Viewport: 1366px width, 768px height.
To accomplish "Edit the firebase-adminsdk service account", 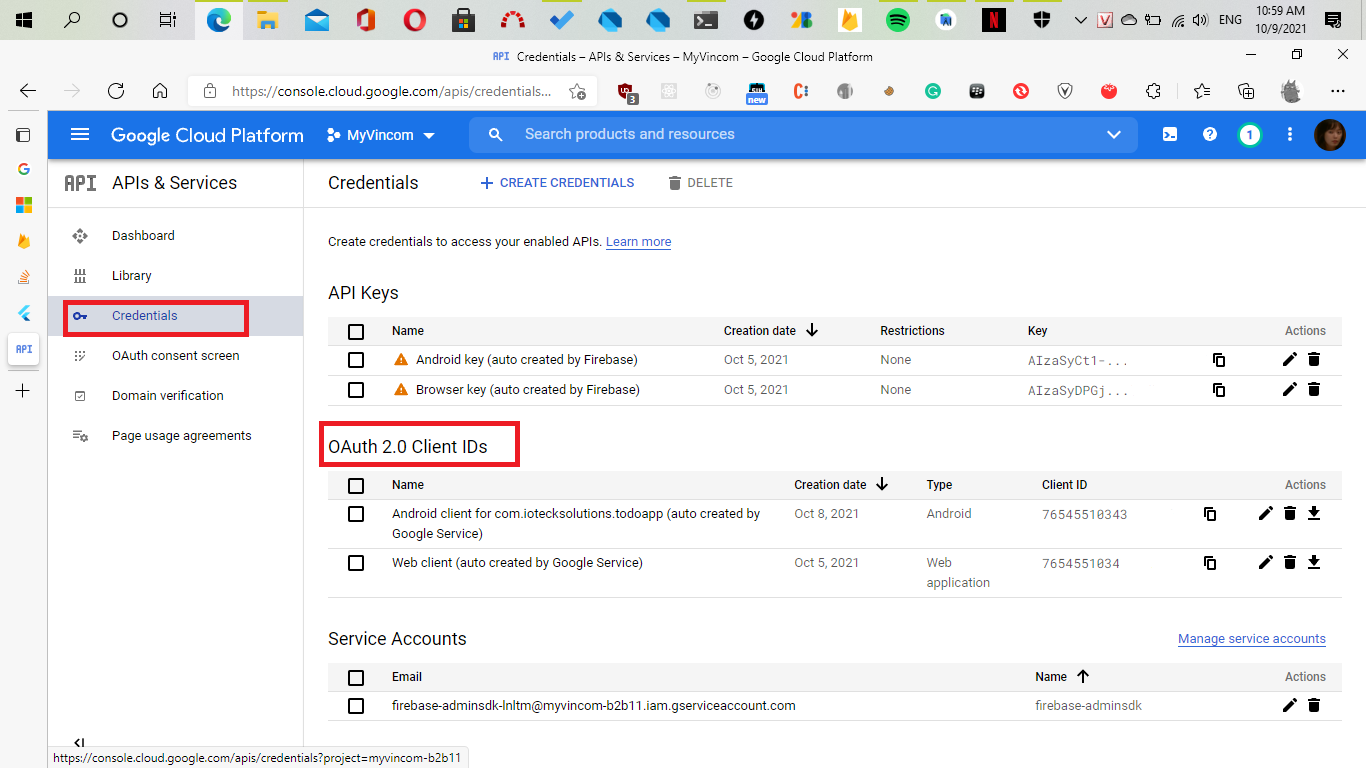I will click(x=1290, y=706).
